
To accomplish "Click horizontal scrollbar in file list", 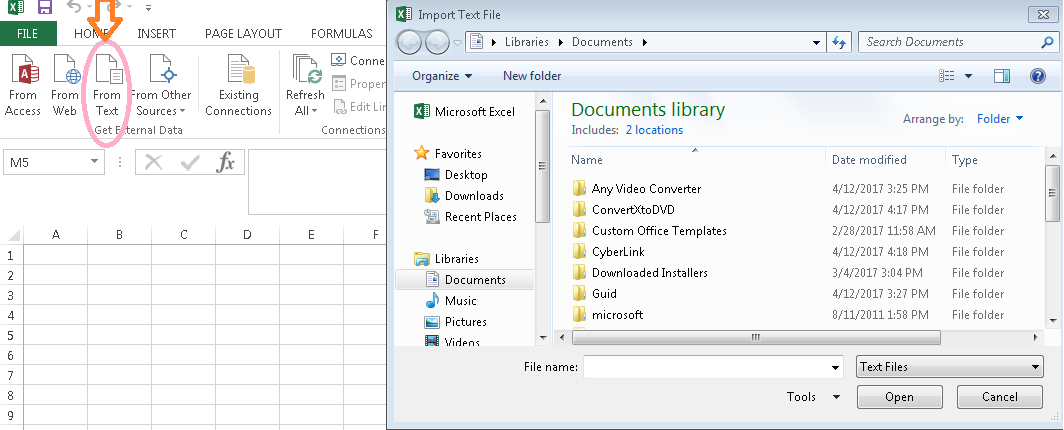I will tap(754, 337).
